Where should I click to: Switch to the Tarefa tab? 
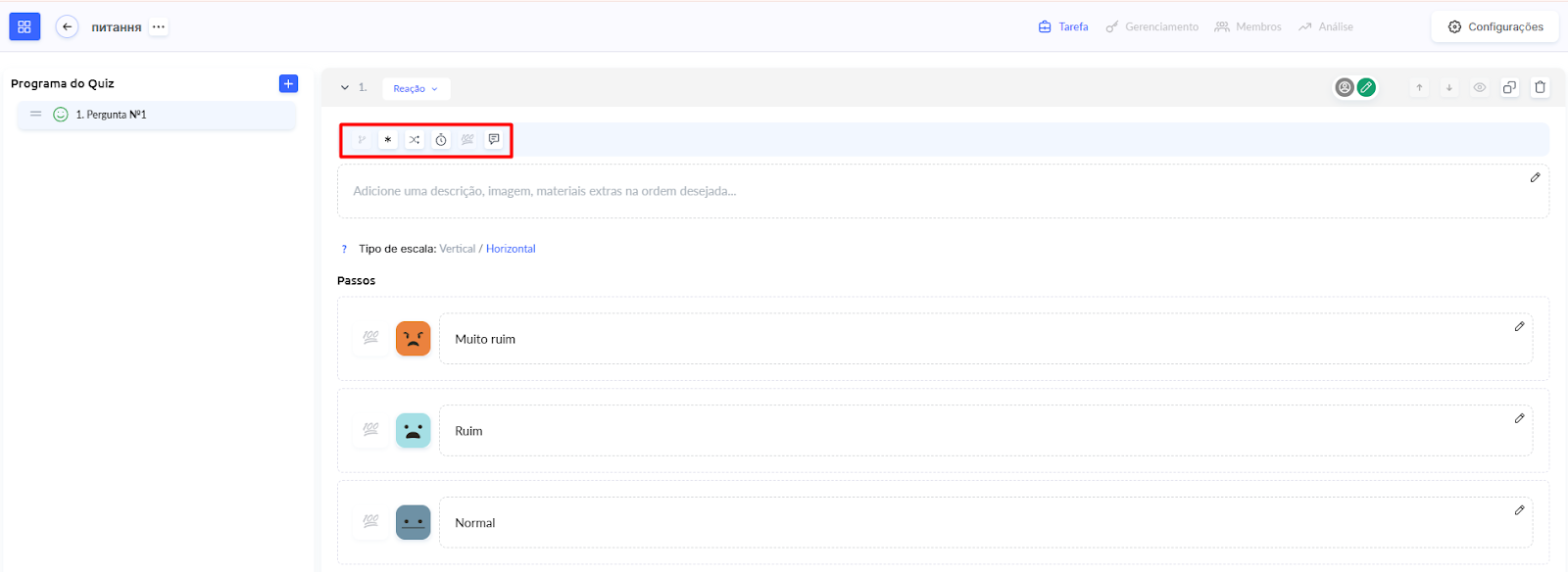[1063, 26]
